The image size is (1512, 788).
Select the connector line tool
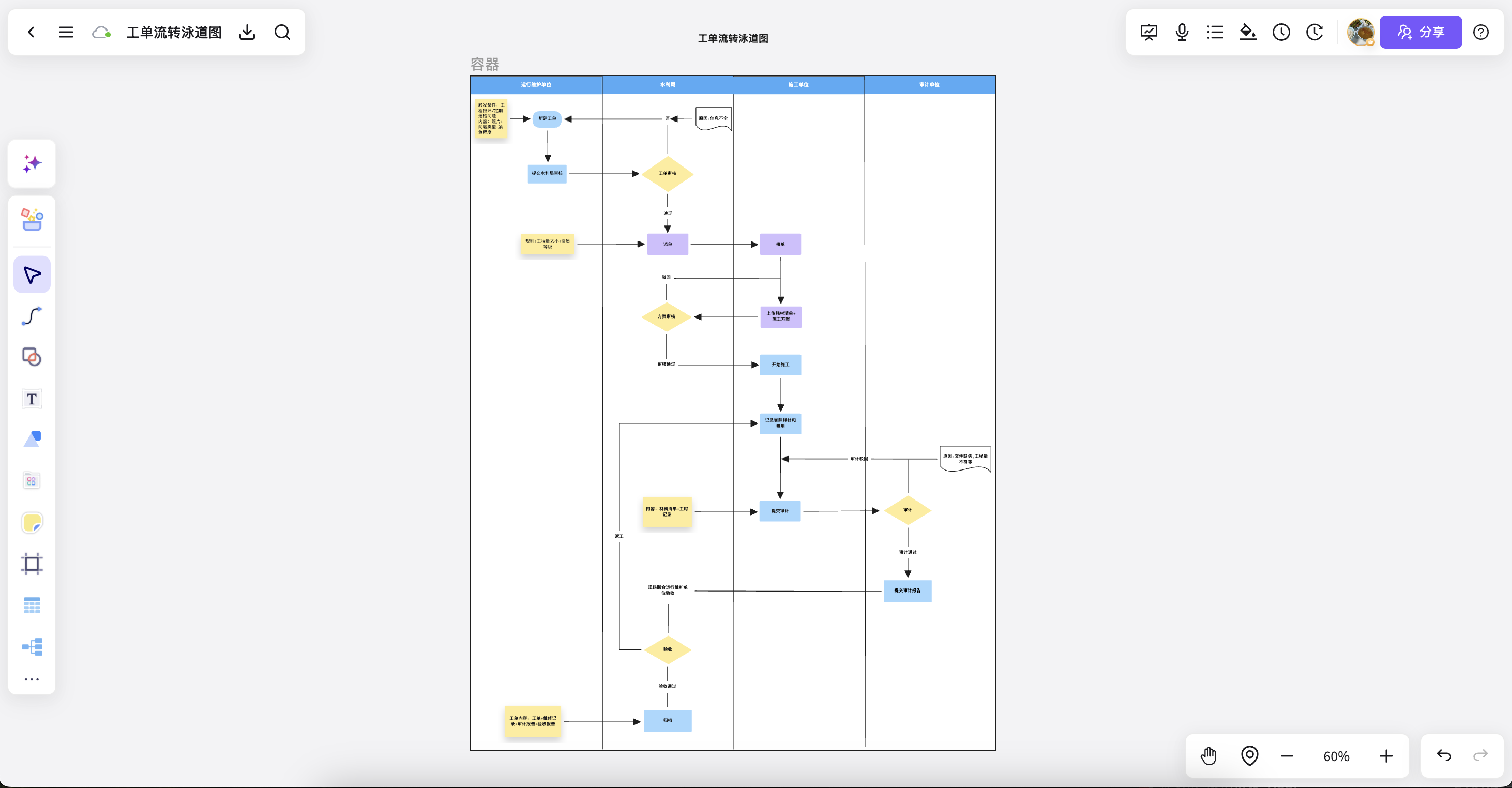click(x=32, y=316)
